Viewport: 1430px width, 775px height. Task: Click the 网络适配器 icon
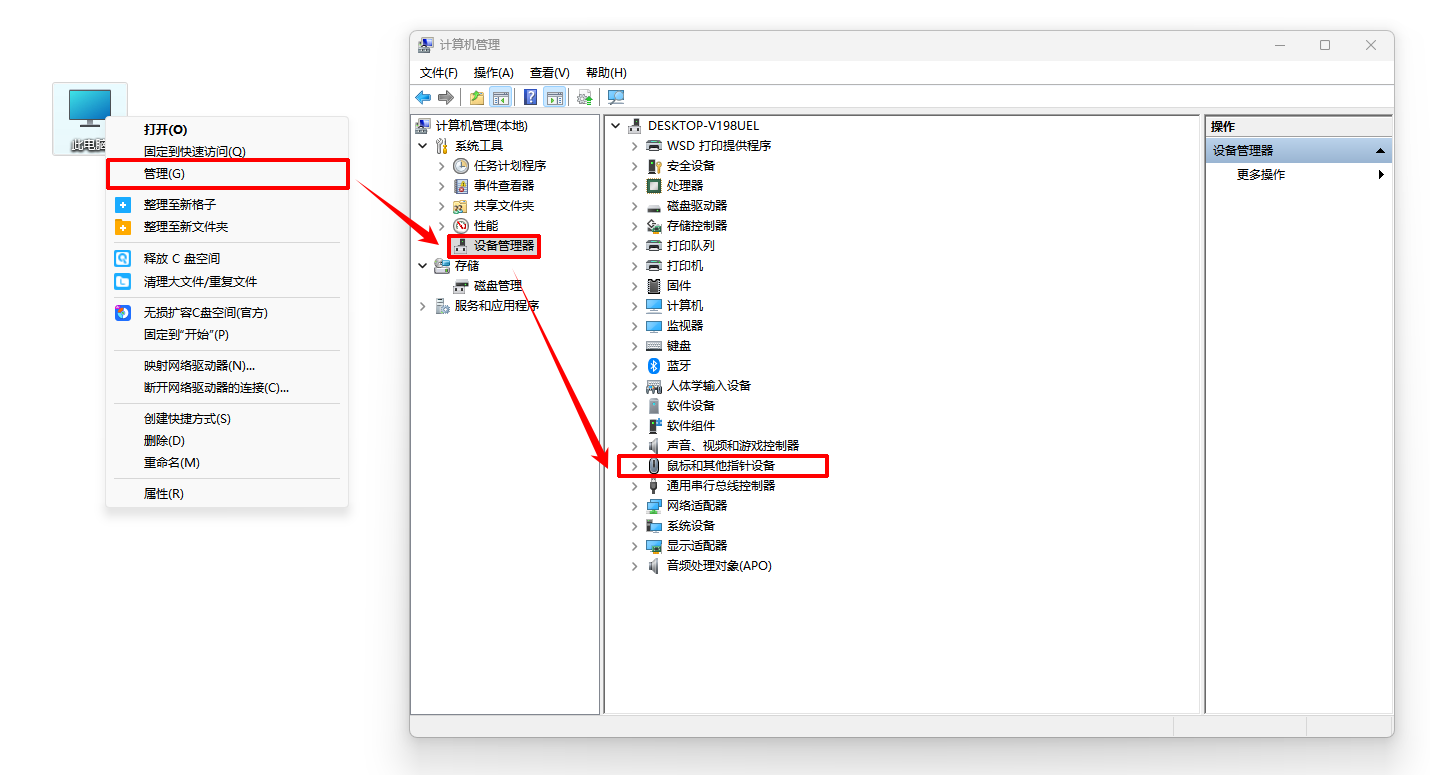coord(654,505)
